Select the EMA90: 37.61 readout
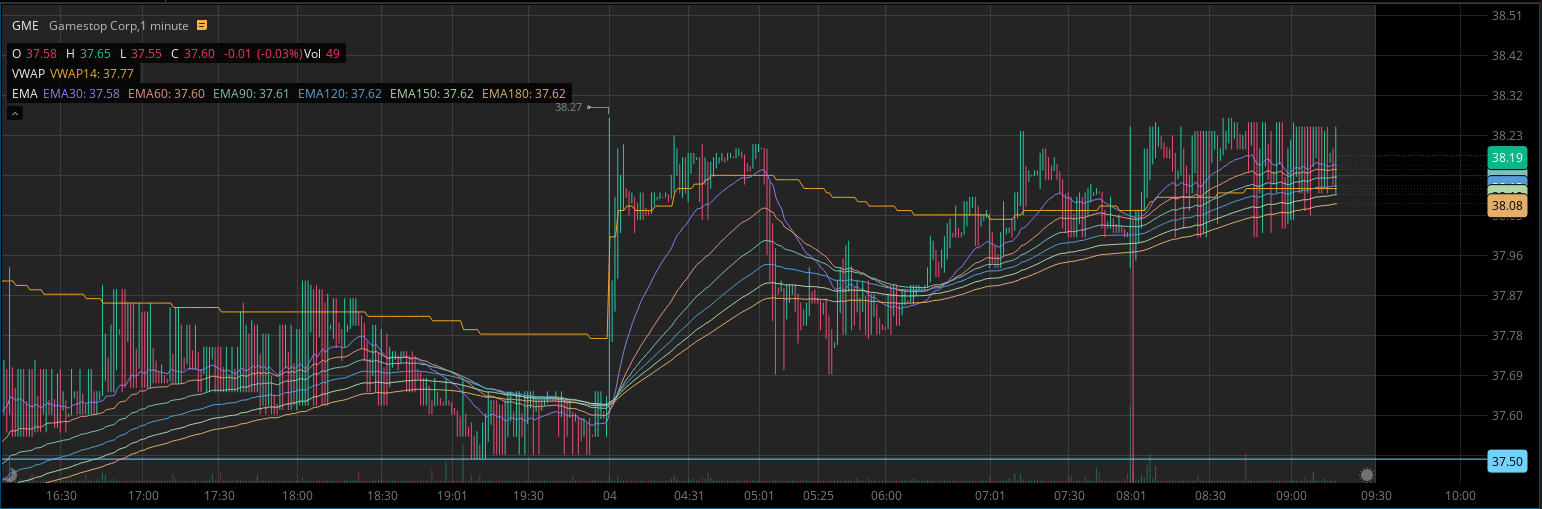 (x=251, y=93)
